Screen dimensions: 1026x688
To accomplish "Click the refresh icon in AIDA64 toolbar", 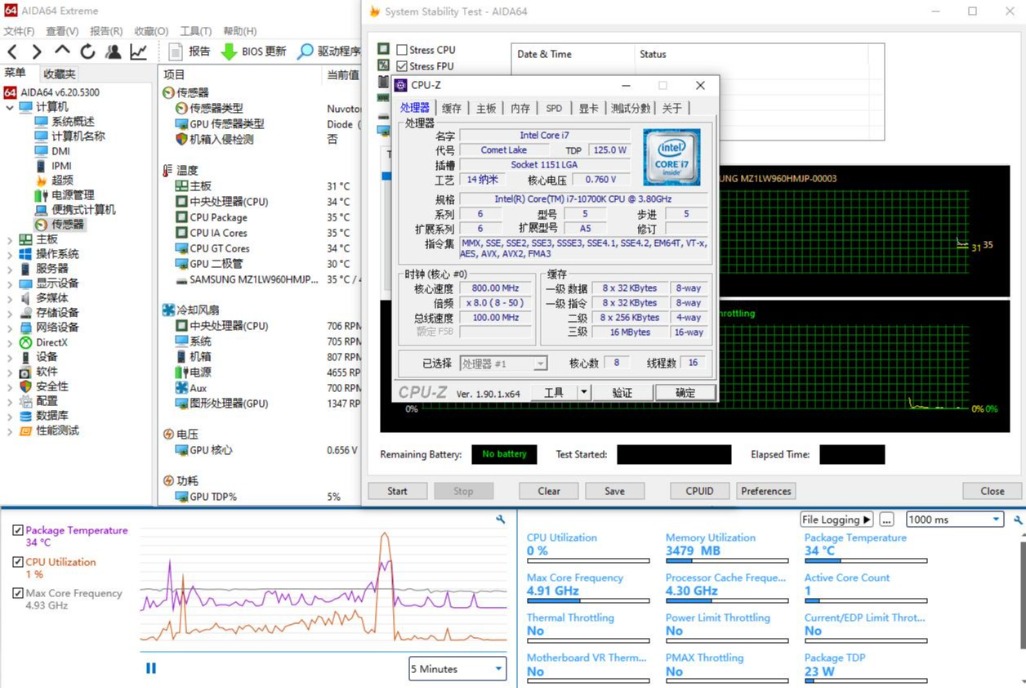I will pos(89,52).
